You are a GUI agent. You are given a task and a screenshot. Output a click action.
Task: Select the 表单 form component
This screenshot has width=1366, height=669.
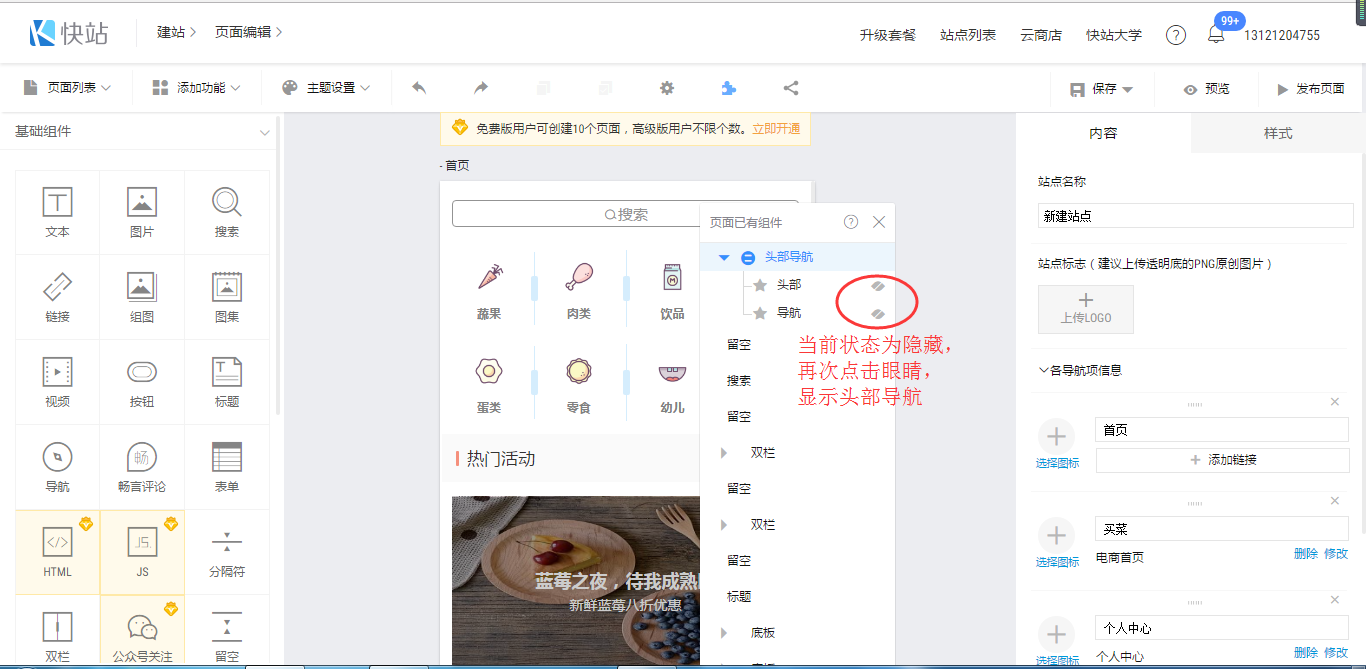227,467
